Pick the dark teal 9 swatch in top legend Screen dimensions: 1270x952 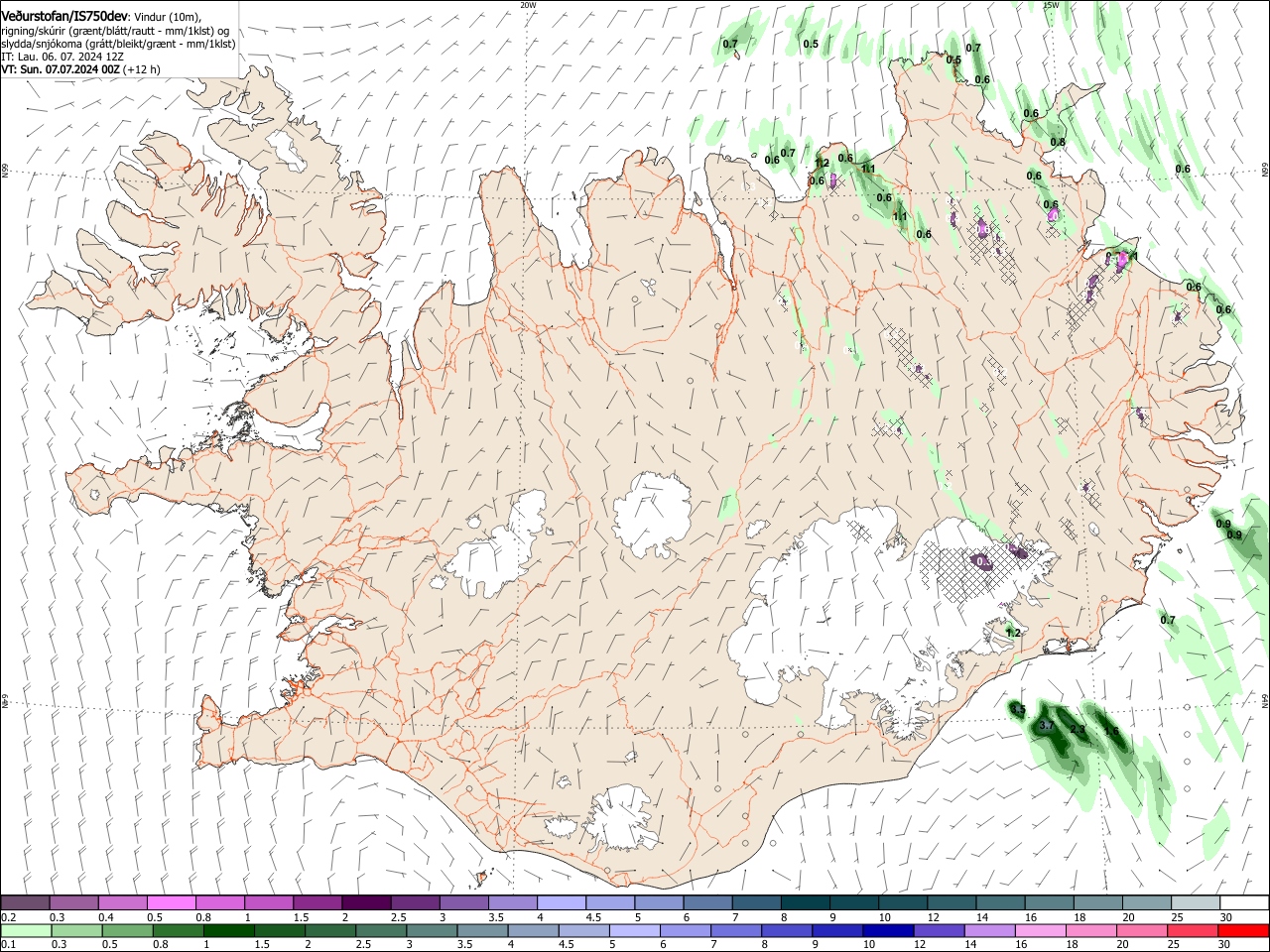(854, 903)
